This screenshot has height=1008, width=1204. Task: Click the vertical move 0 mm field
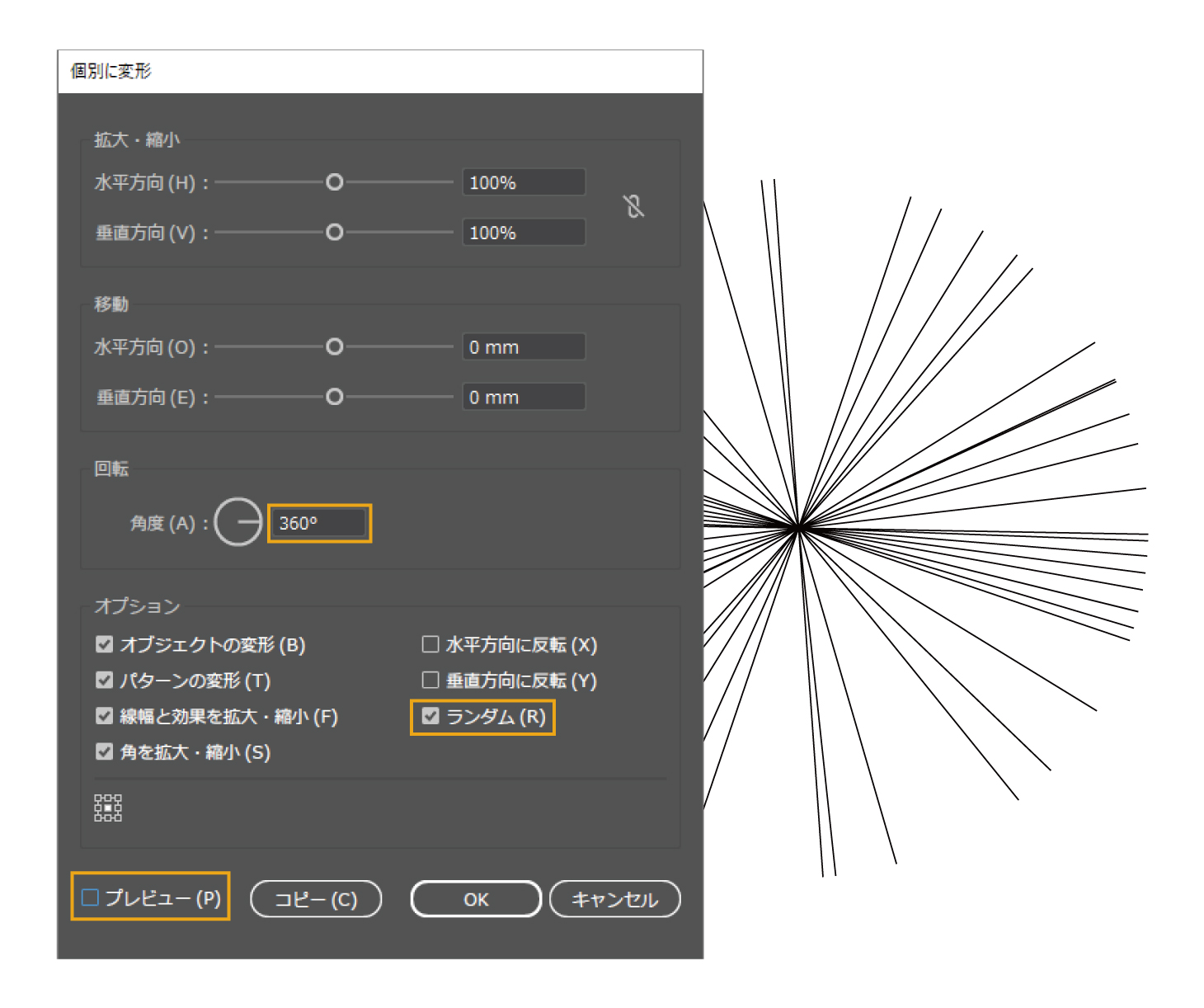pos(524,397)
